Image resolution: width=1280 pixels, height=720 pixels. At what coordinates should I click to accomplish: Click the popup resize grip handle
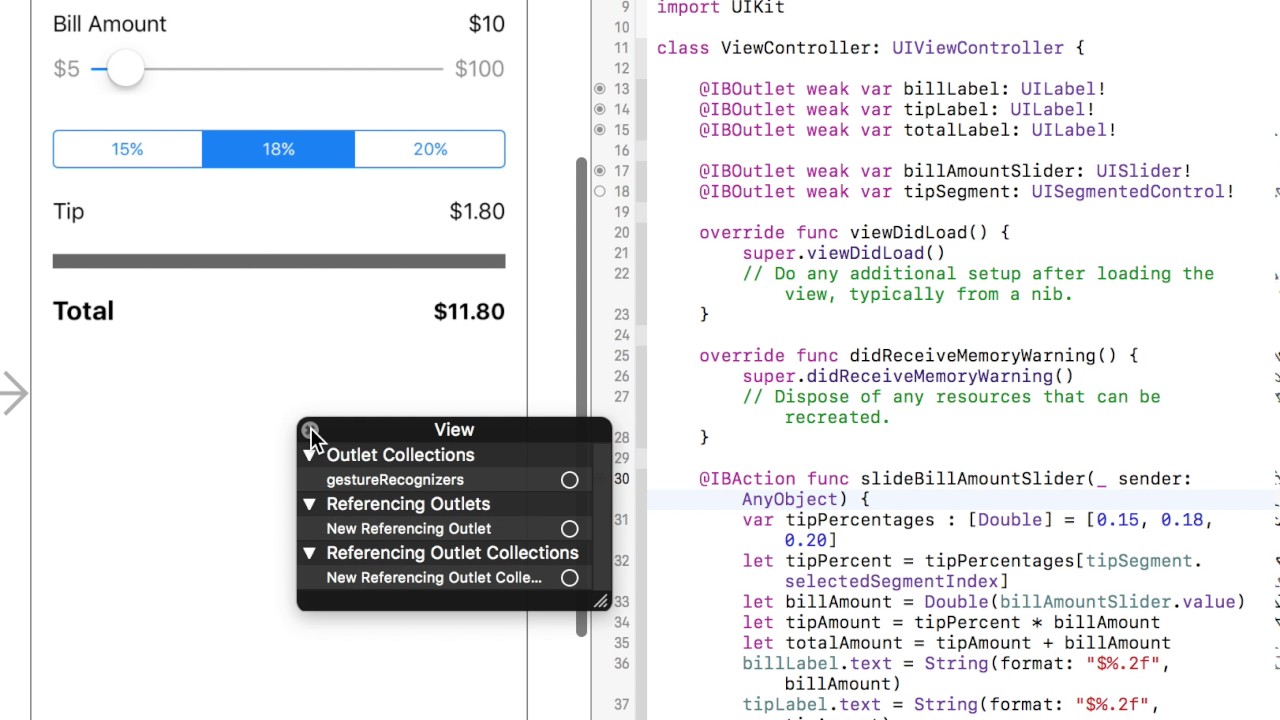click(600, 601)
